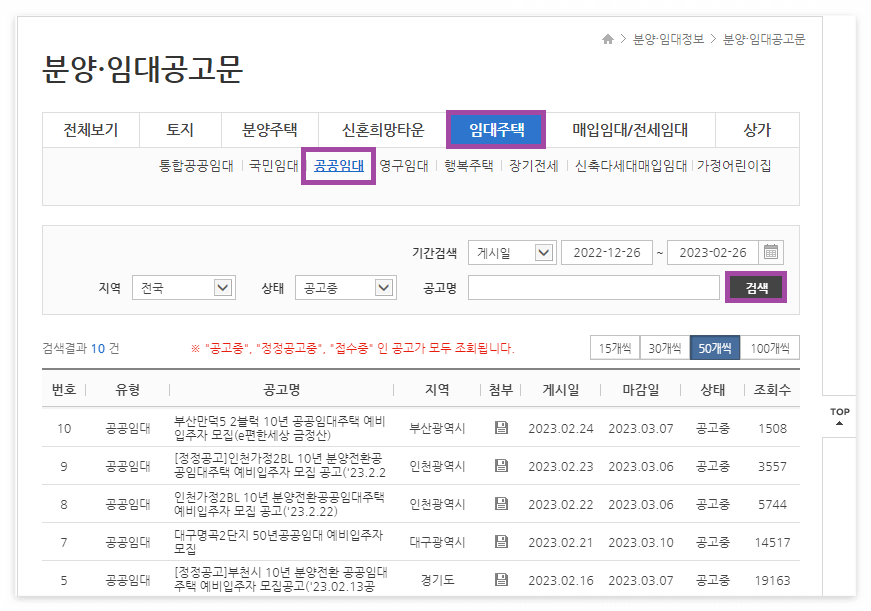
Task: Switch to the 신혼희망타운 tab
Action: [x=385, y=130]
